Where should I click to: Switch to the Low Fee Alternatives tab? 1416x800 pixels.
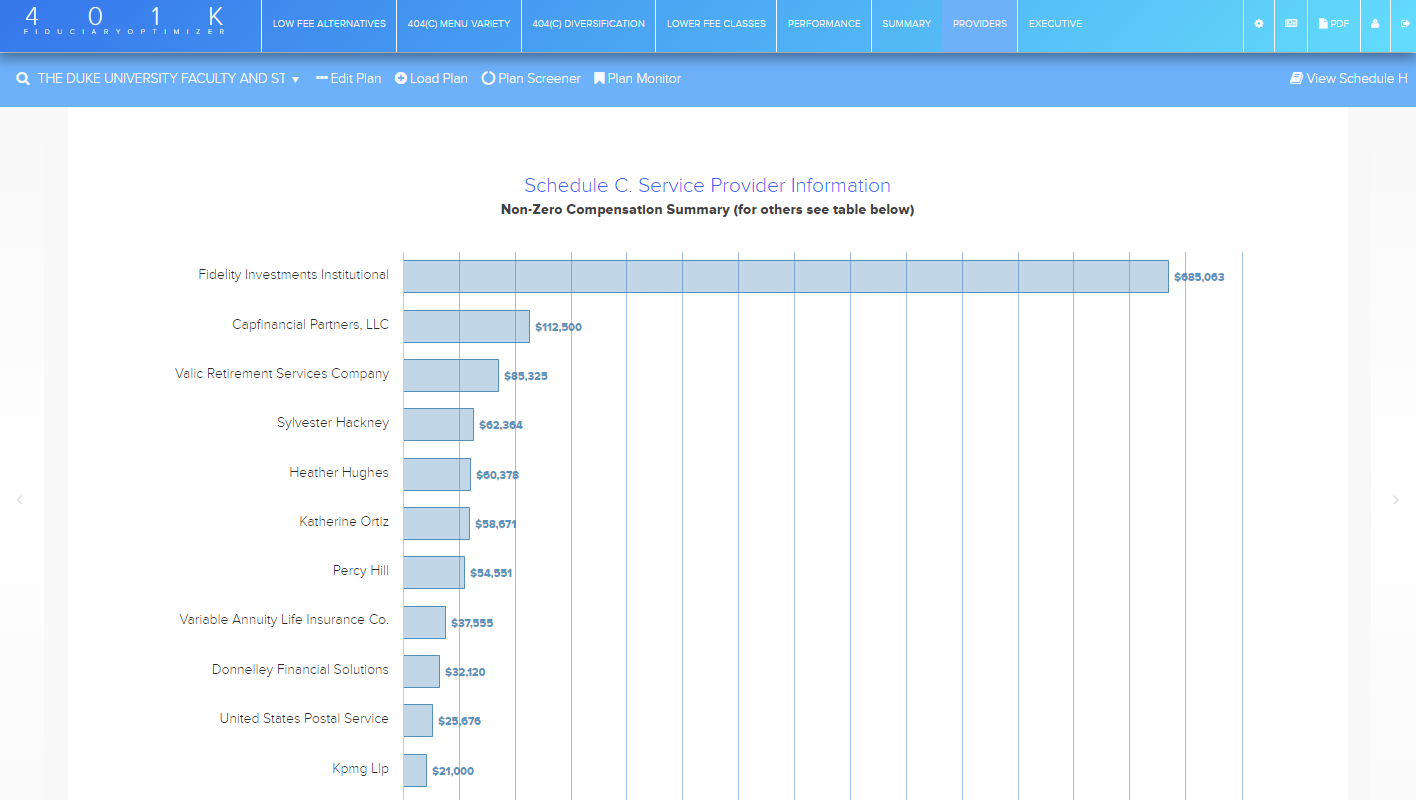tap(329, 24)
